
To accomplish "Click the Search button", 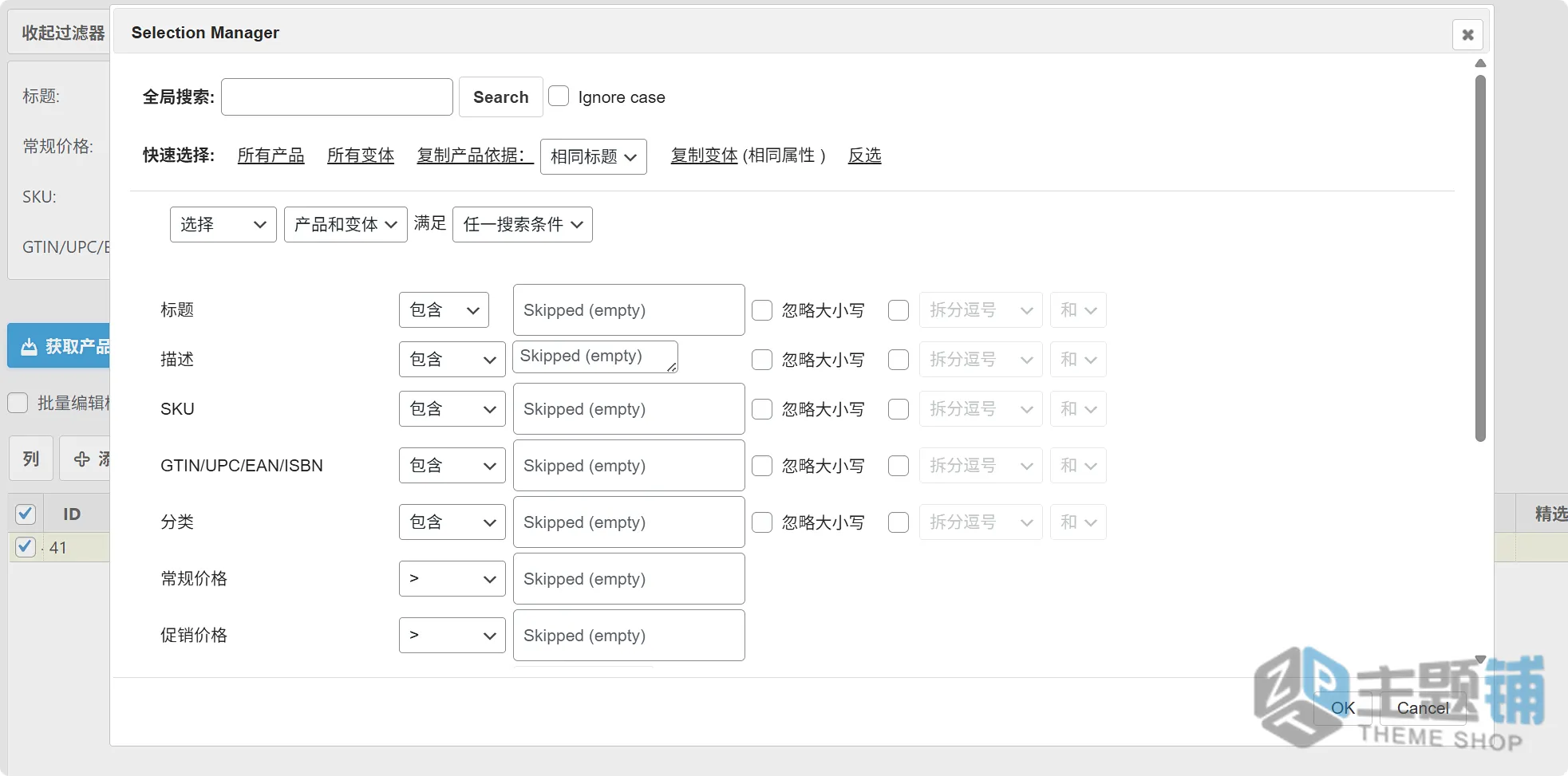I will click(x=500, y=97).
